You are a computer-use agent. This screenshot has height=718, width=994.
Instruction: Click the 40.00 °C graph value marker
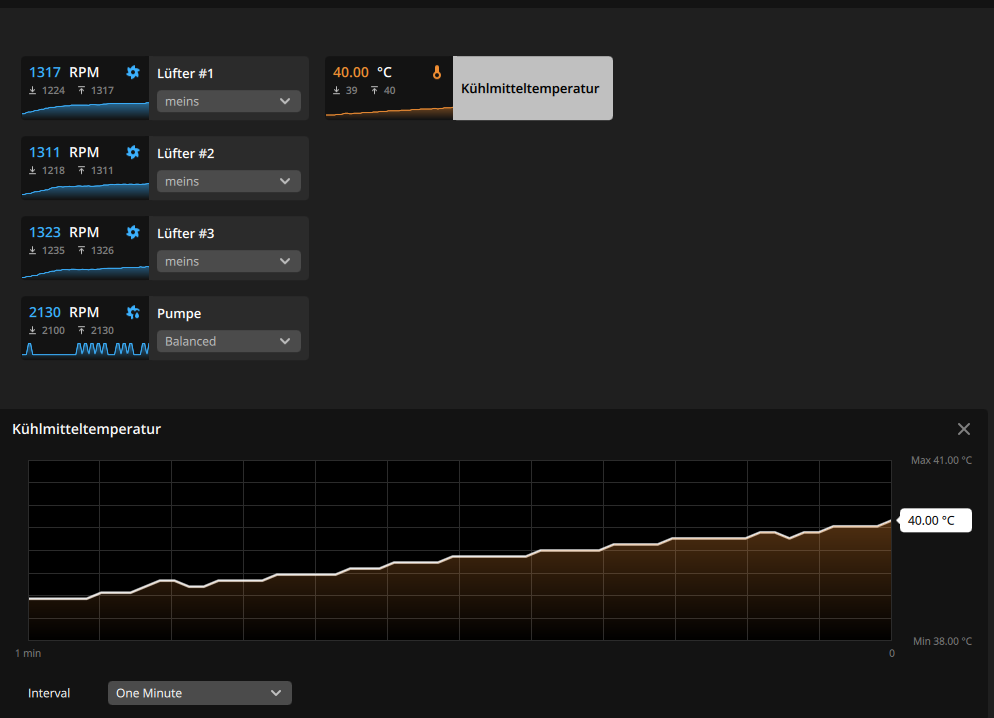(935, 520)
